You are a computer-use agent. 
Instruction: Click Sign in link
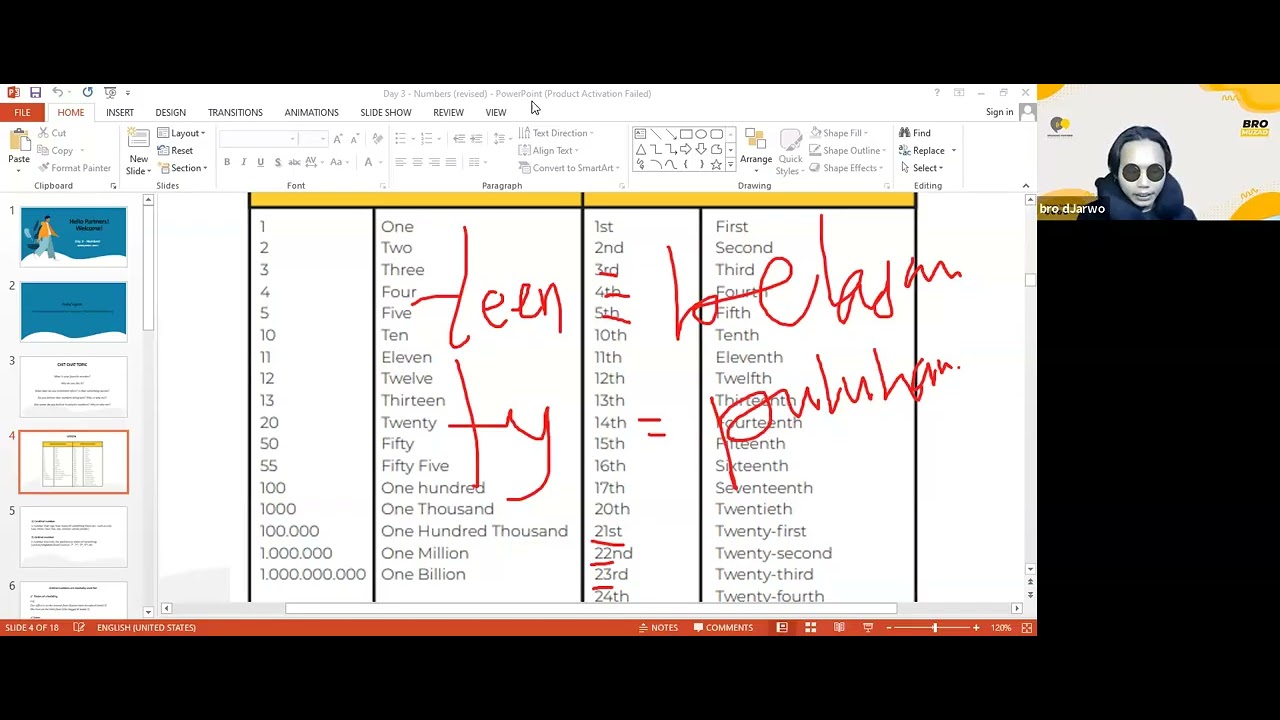click(x=999, y=112)
